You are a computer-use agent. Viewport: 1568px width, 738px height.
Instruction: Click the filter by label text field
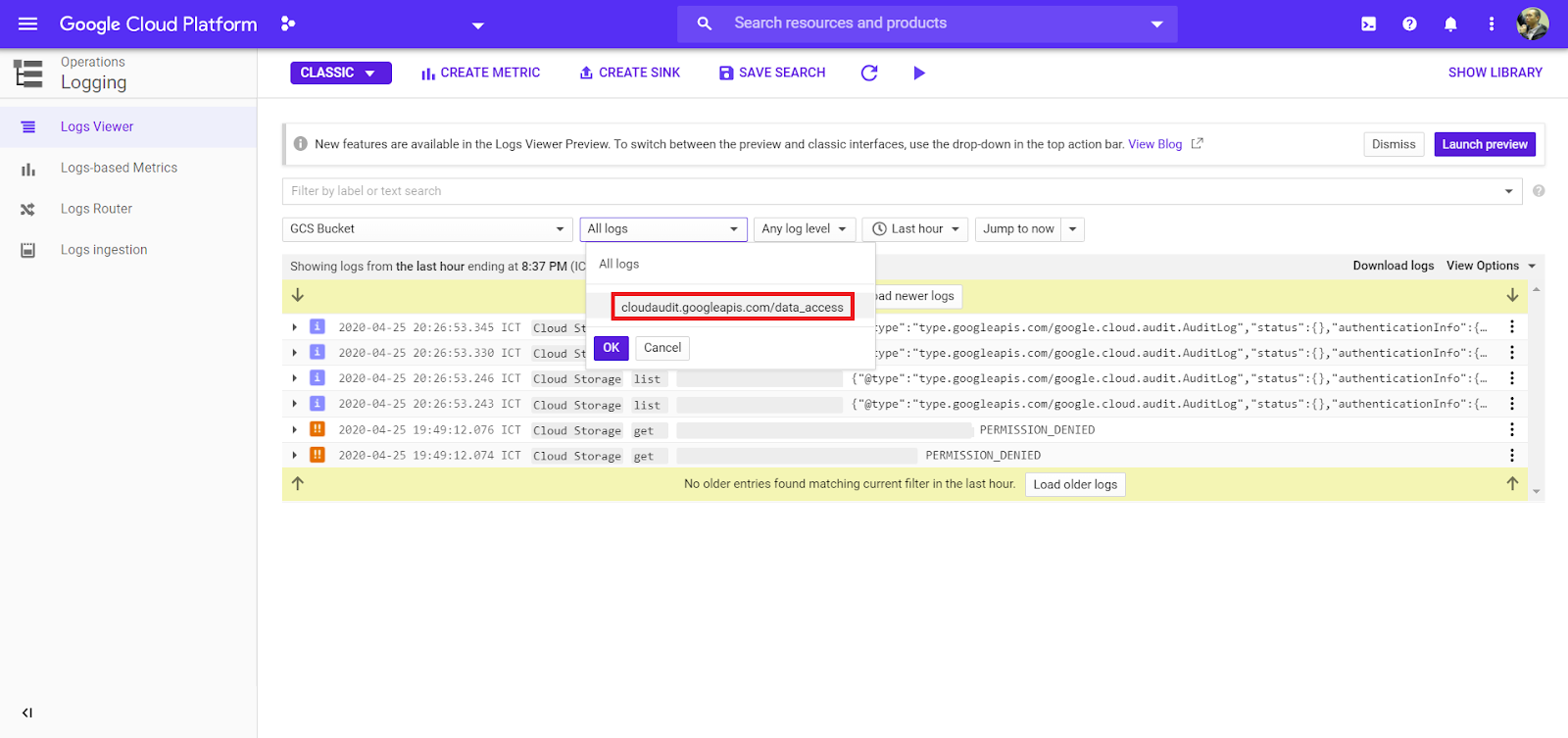(892, 191)
